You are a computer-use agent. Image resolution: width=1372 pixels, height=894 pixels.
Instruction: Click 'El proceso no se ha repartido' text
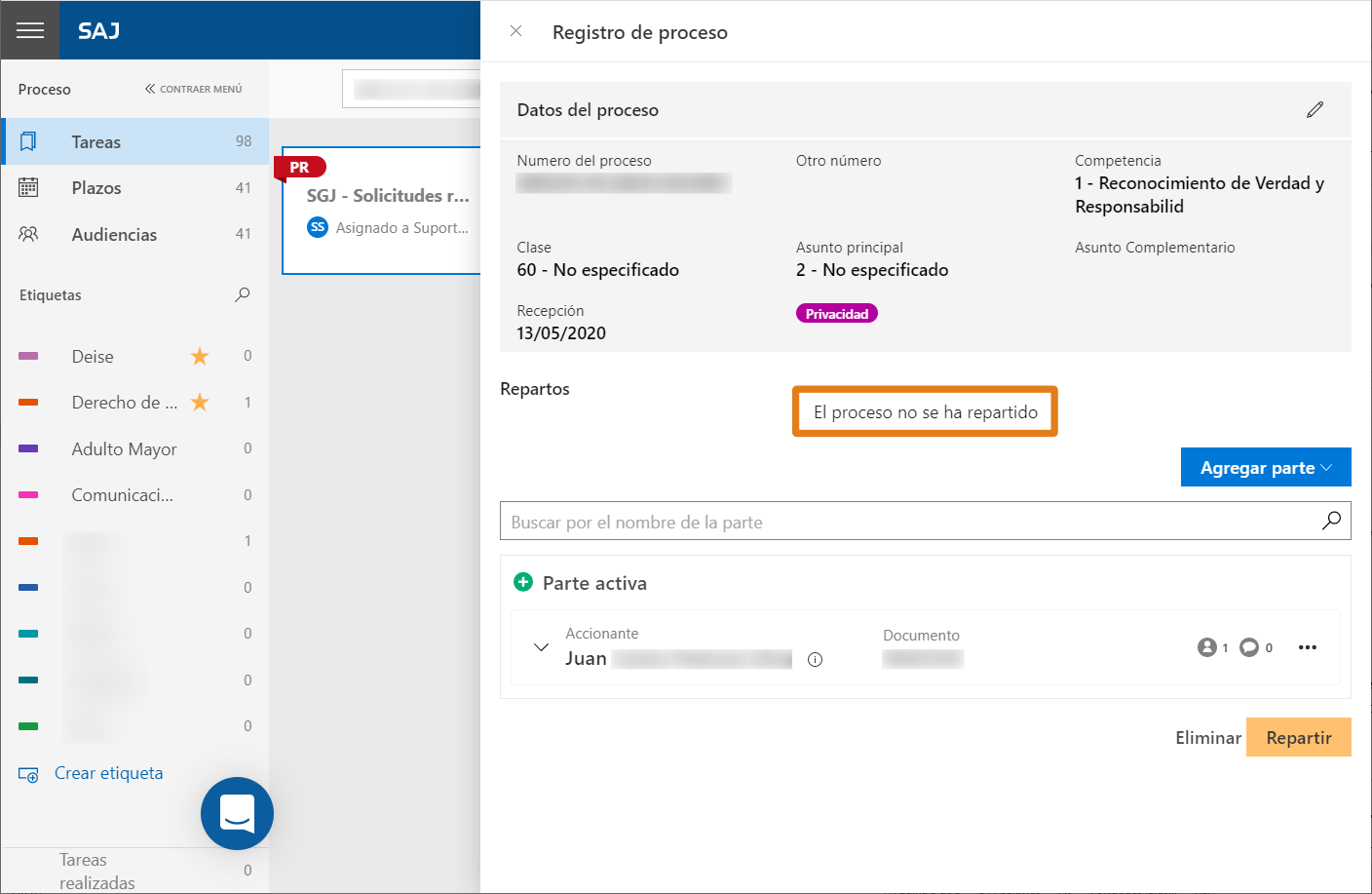[x=926, y=412]
